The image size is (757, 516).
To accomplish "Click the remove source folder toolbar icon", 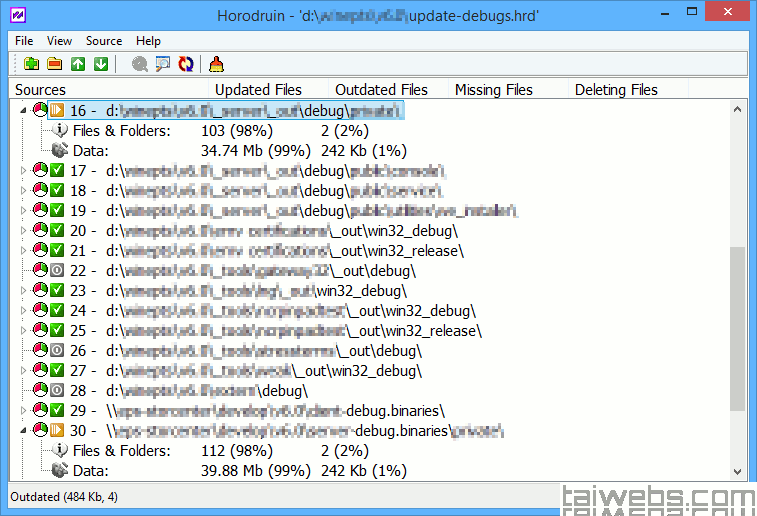I will 54,65.
